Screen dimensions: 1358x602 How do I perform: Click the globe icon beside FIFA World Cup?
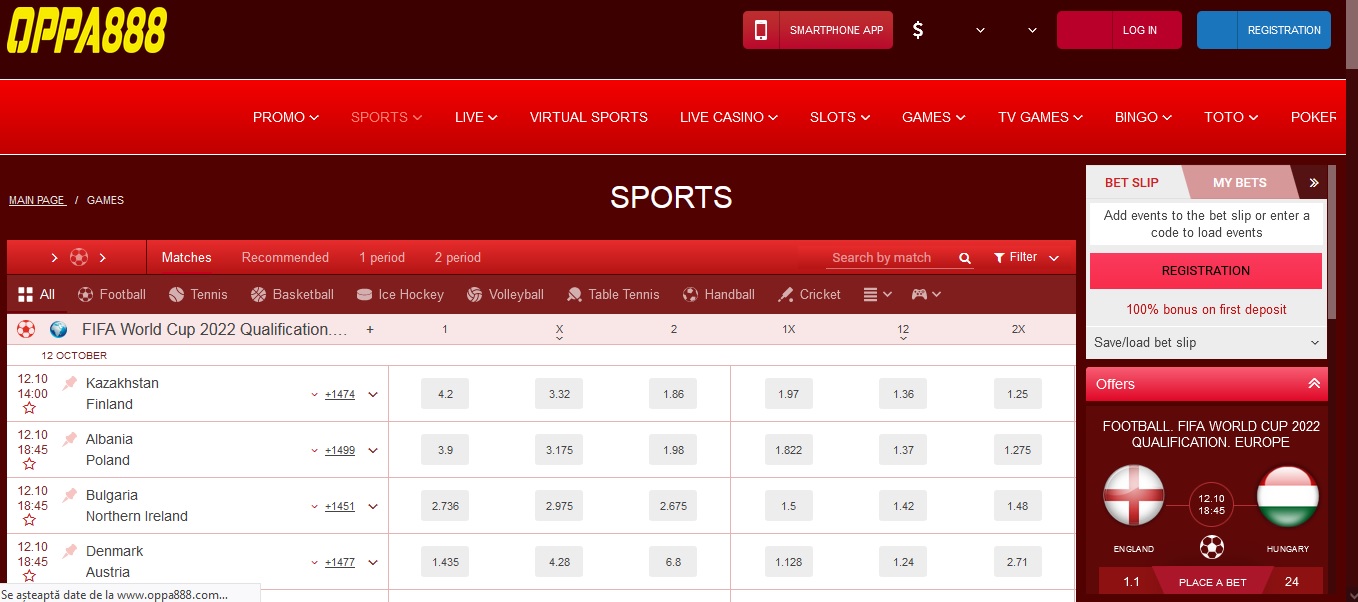[59, 329]
